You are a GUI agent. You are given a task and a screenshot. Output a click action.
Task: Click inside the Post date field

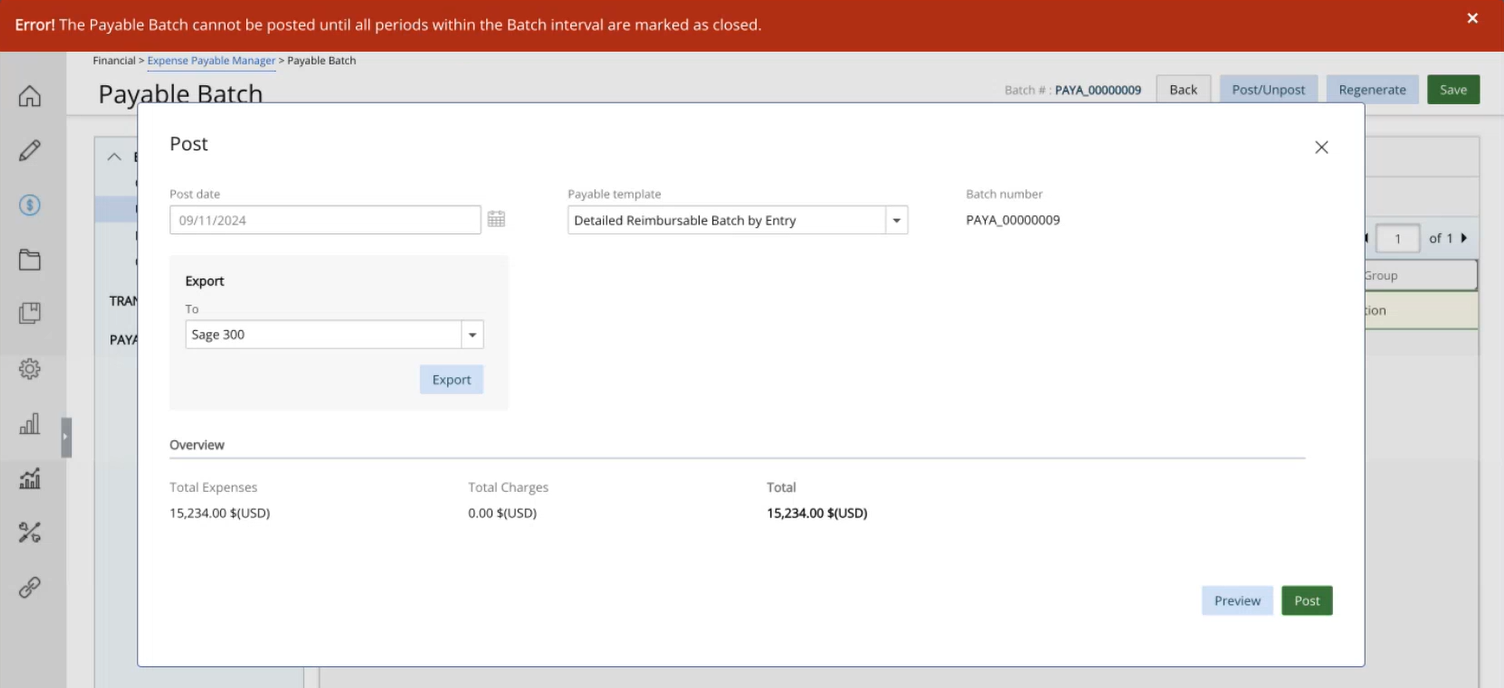[x=320, y=218]
